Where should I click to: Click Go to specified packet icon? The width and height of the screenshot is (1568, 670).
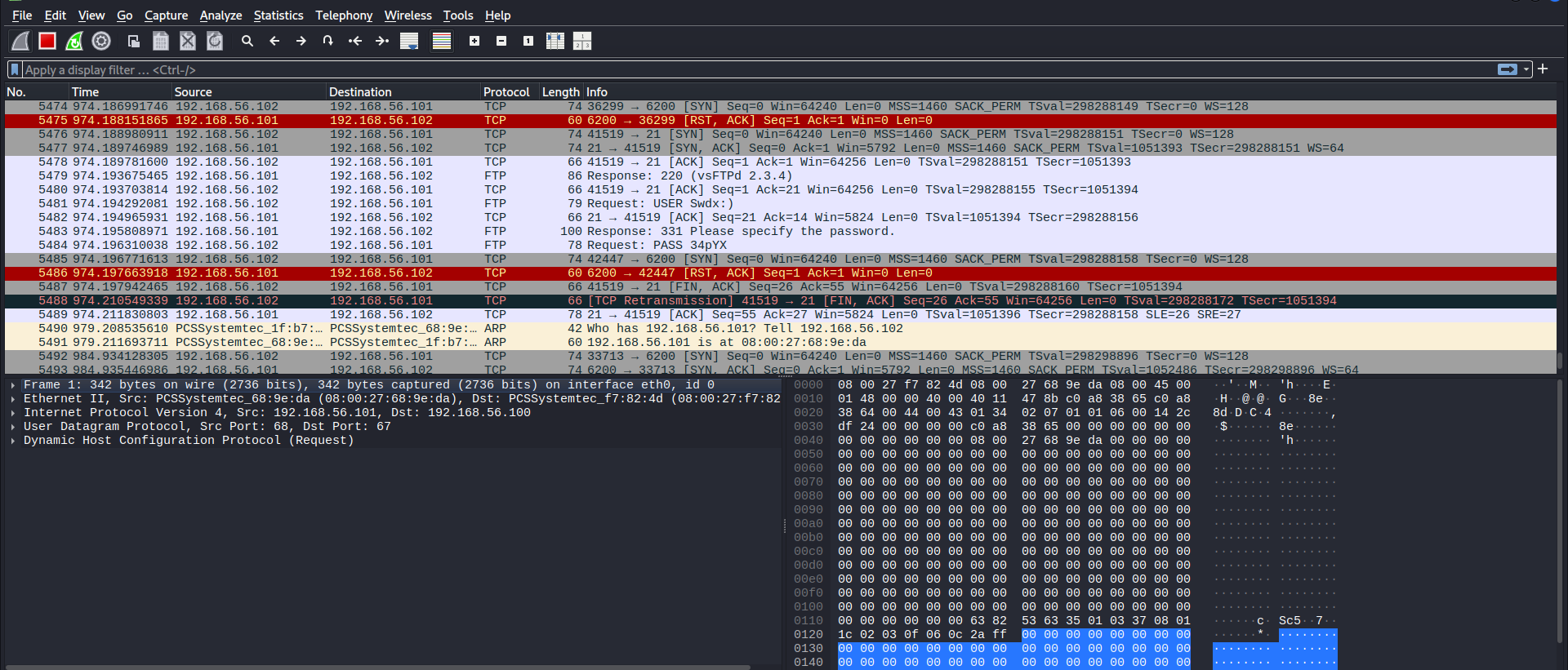click(x=328, y=41)
